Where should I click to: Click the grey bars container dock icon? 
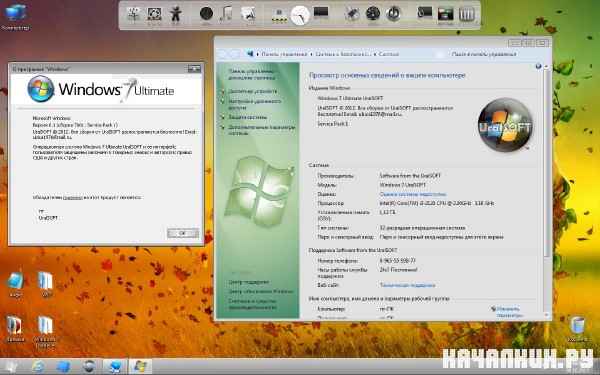tap(466, 15)
